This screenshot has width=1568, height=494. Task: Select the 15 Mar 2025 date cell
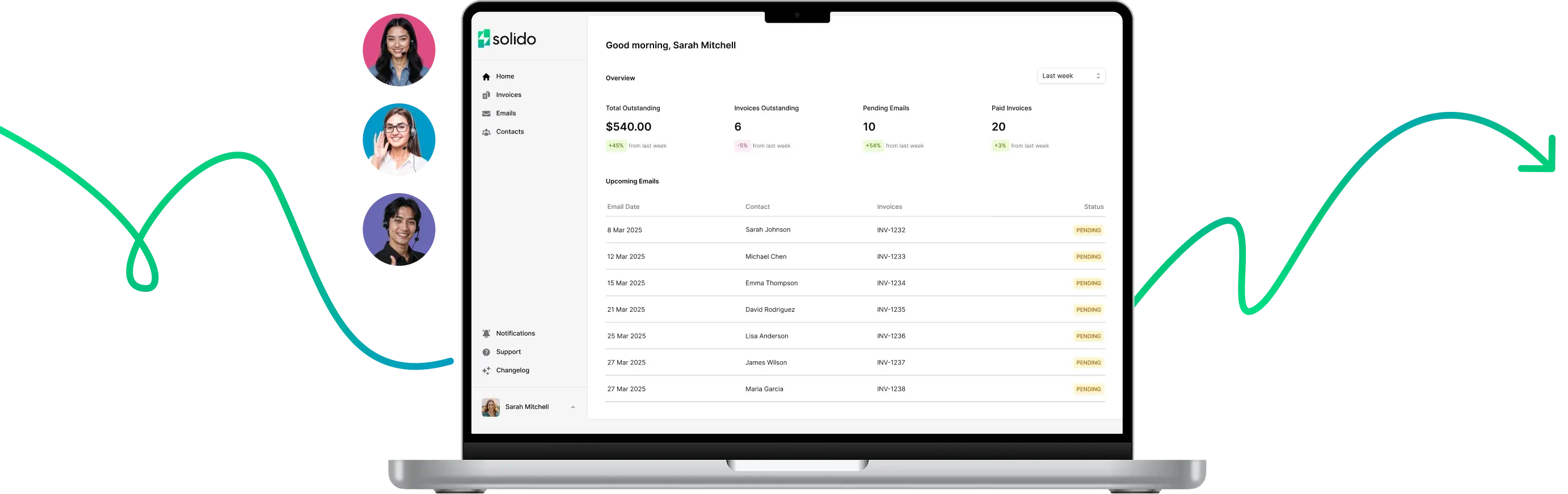click(x=625, y=283)
